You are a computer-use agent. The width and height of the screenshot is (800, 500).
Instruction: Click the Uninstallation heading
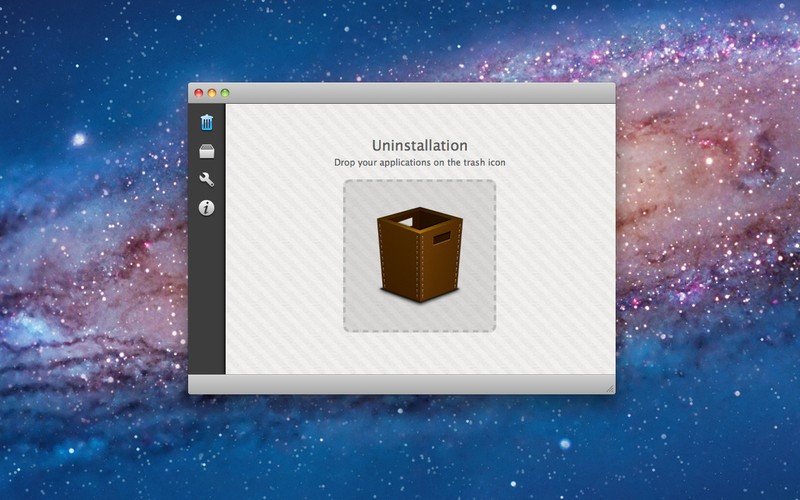click(x=419, y=145)
